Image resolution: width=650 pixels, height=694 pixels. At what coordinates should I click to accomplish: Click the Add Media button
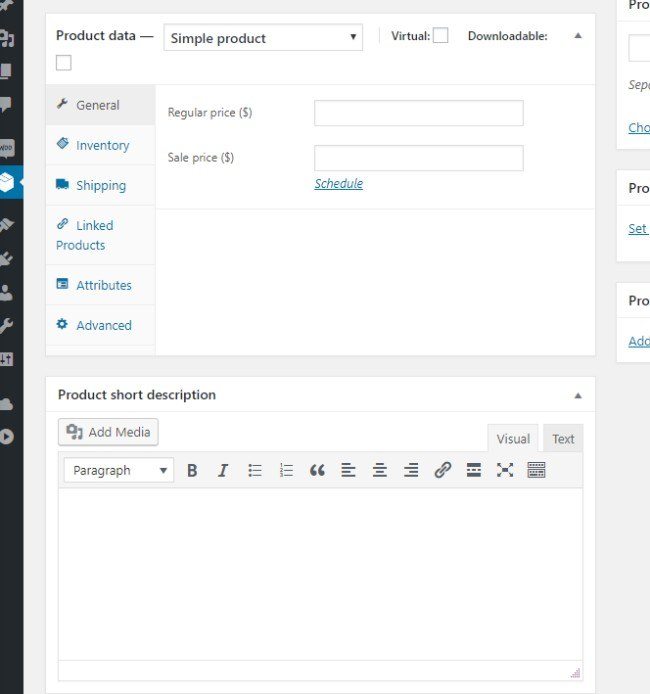tap(108, 432)
